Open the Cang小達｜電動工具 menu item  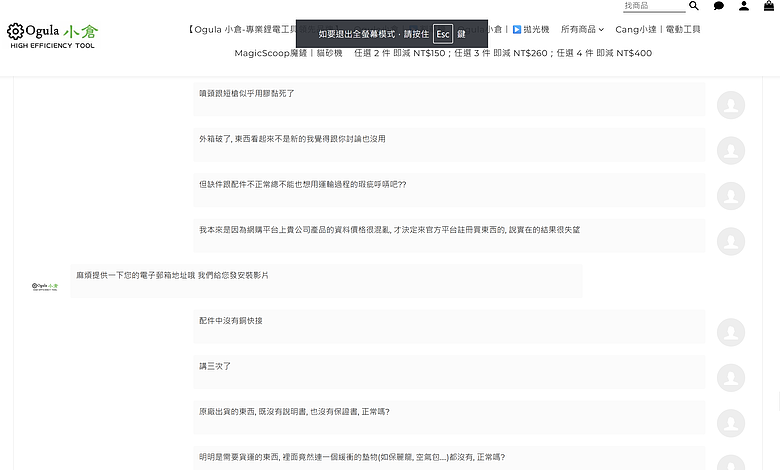coord(658,29)
